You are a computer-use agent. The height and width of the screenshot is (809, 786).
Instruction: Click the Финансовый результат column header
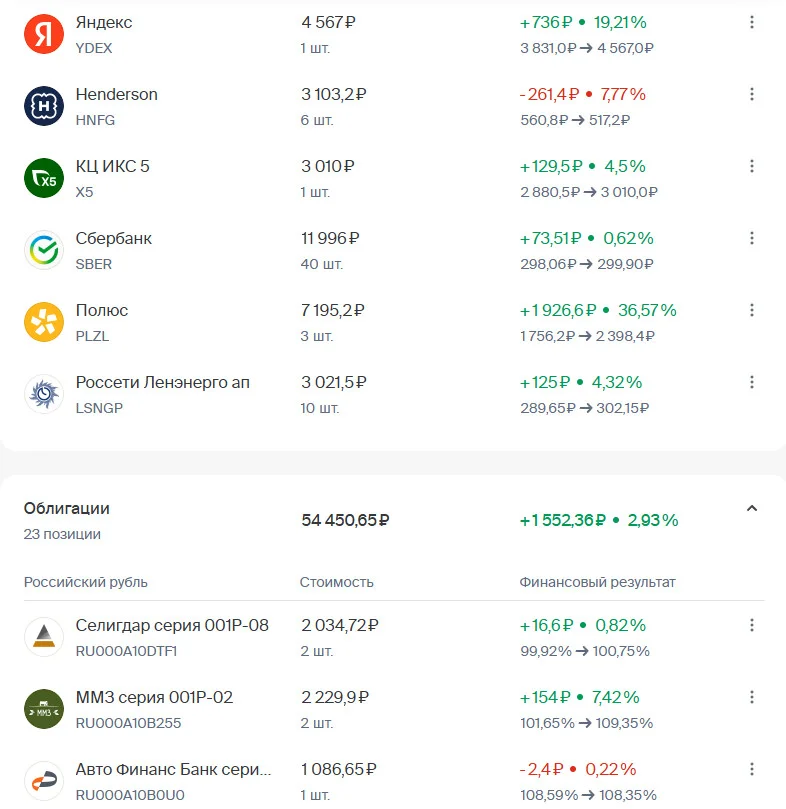coord(597,583)
